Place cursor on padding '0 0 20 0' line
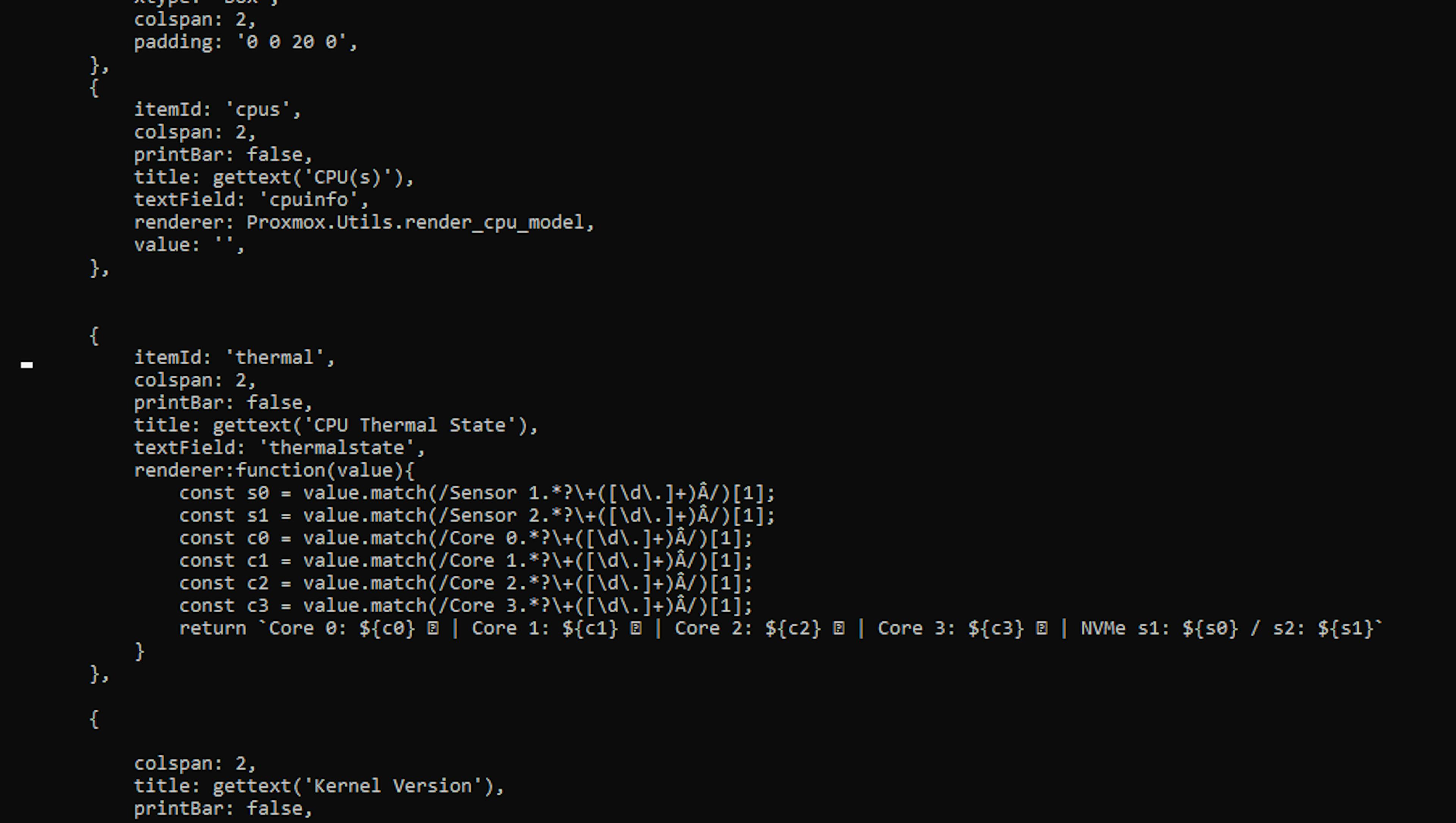This screenshot has height=823, width=1456. [245, 42]
